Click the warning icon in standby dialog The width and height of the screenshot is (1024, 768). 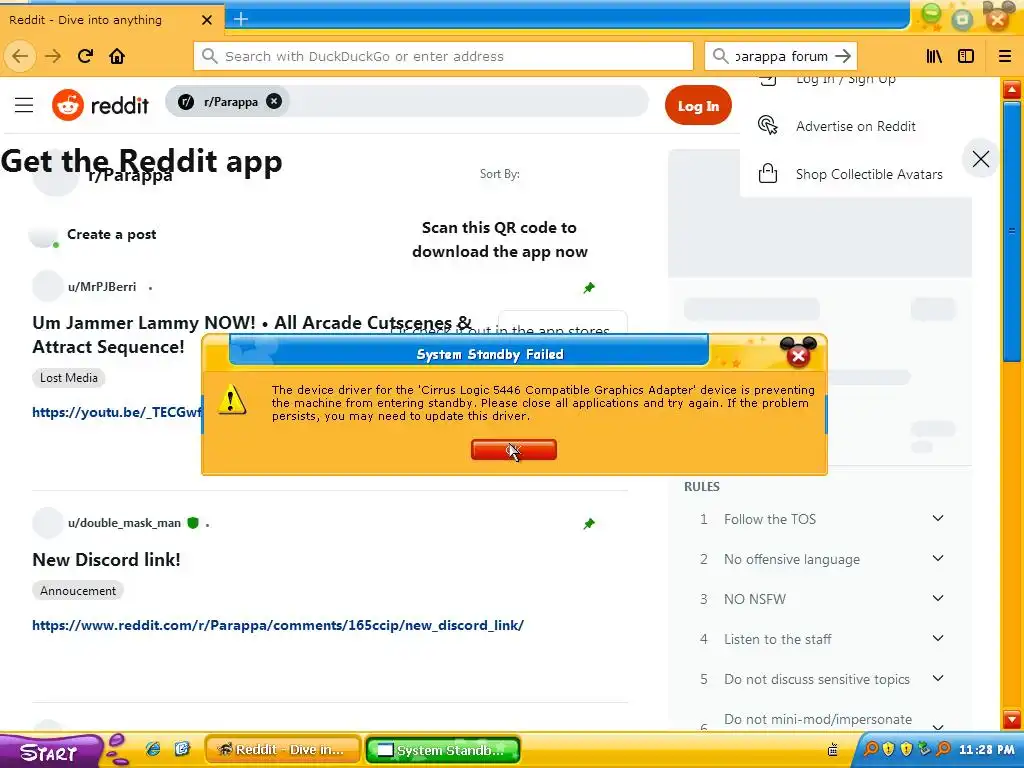point(231,399)
